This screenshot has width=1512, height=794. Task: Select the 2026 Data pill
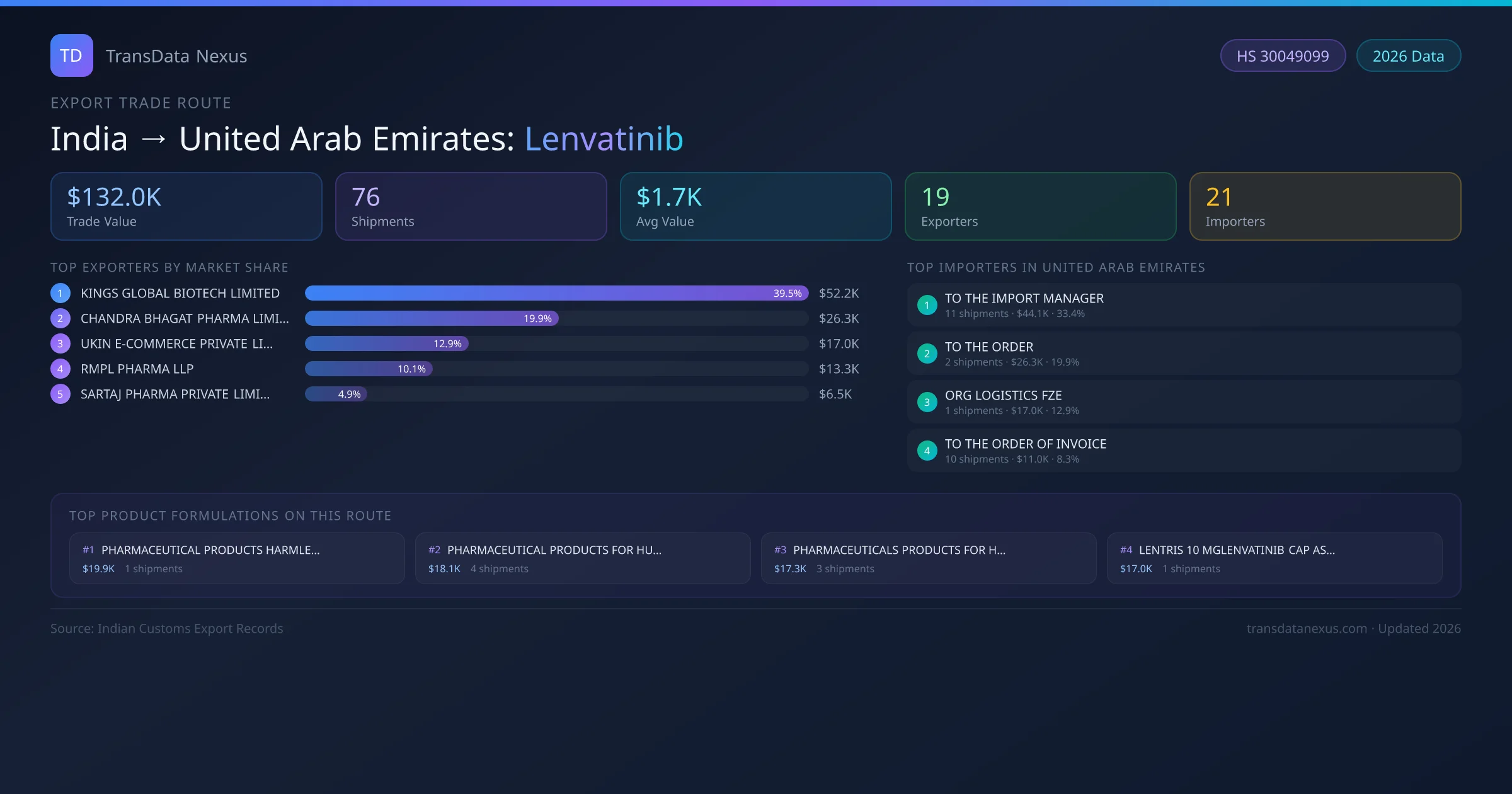pyautogui.click(x=1408, y=56)
